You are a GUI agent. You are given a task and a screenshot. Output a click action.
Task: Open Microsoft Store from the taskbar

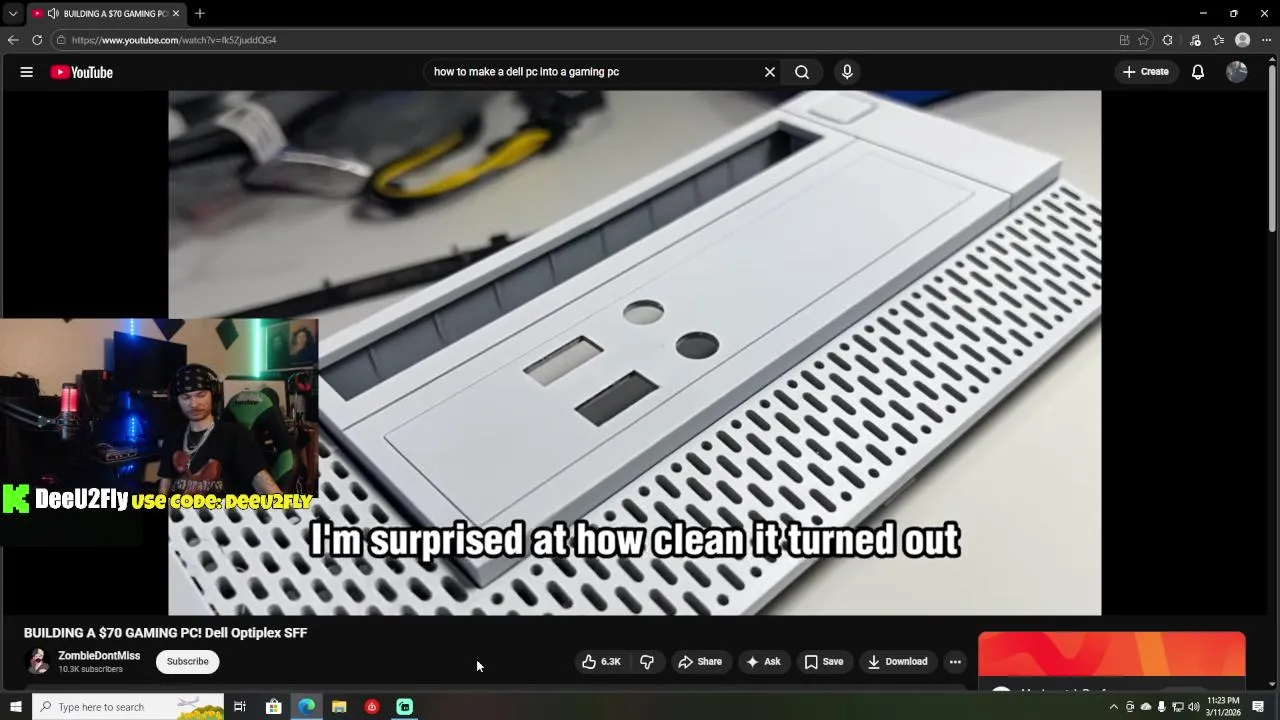click(x=273, y=707)
